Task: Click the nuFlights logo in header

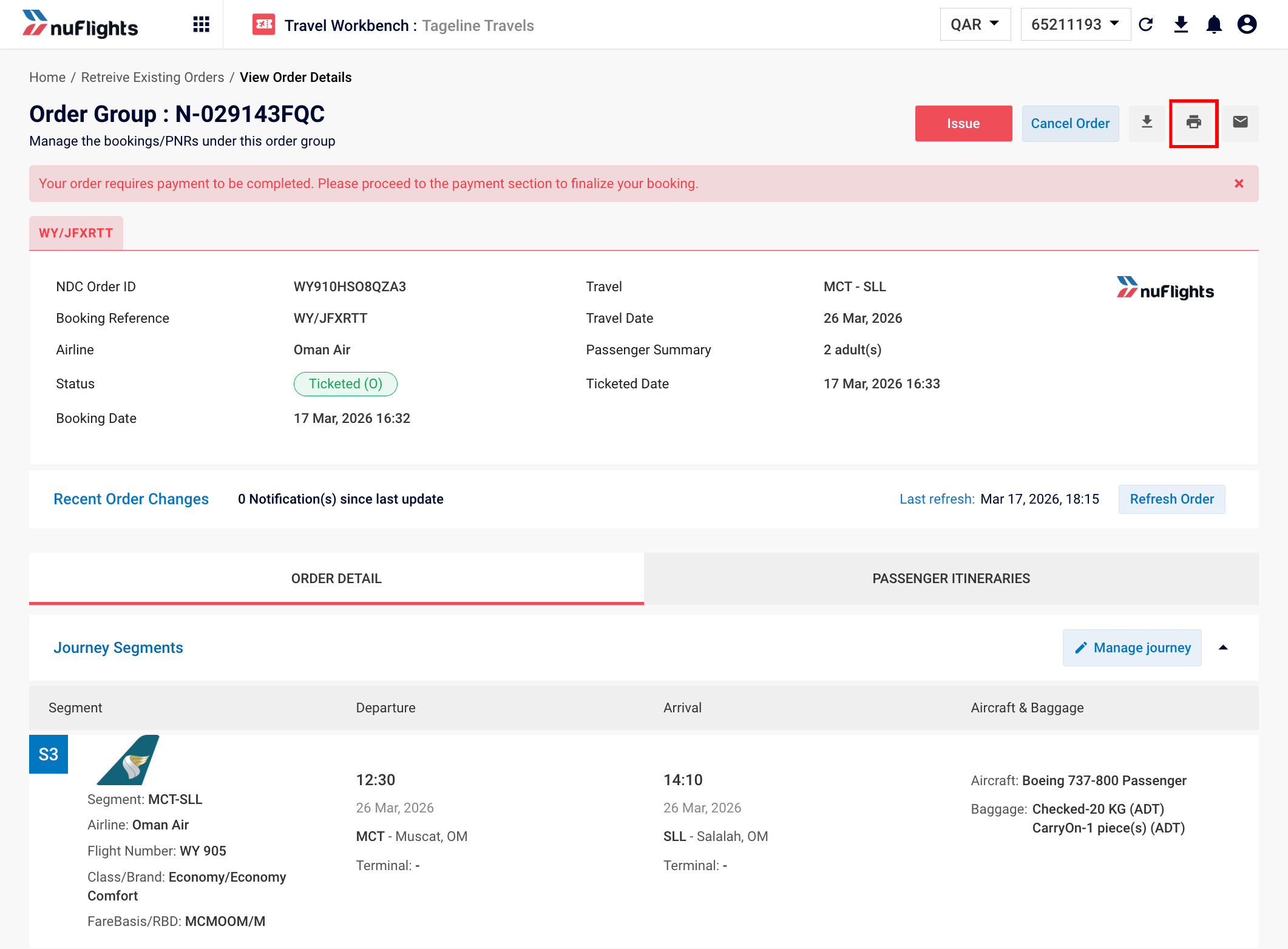Action: coord(80,24)
